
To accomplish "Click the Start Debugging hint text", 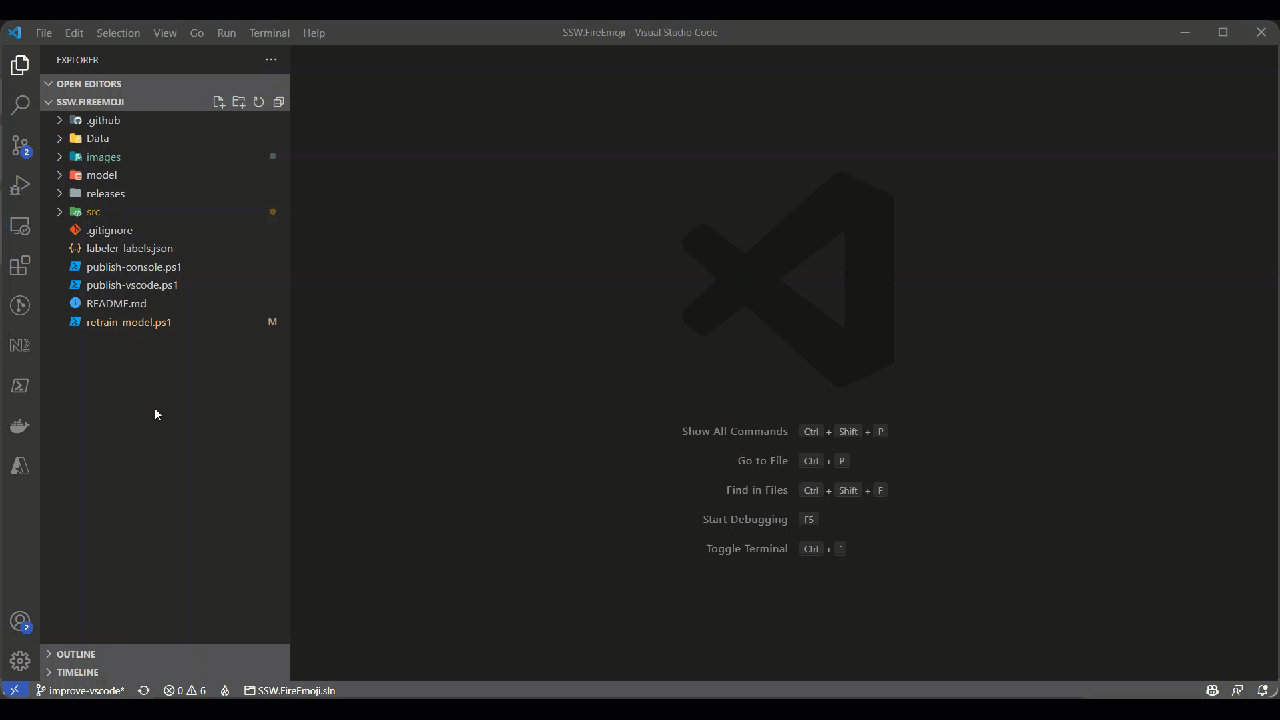I will [746, 519].
